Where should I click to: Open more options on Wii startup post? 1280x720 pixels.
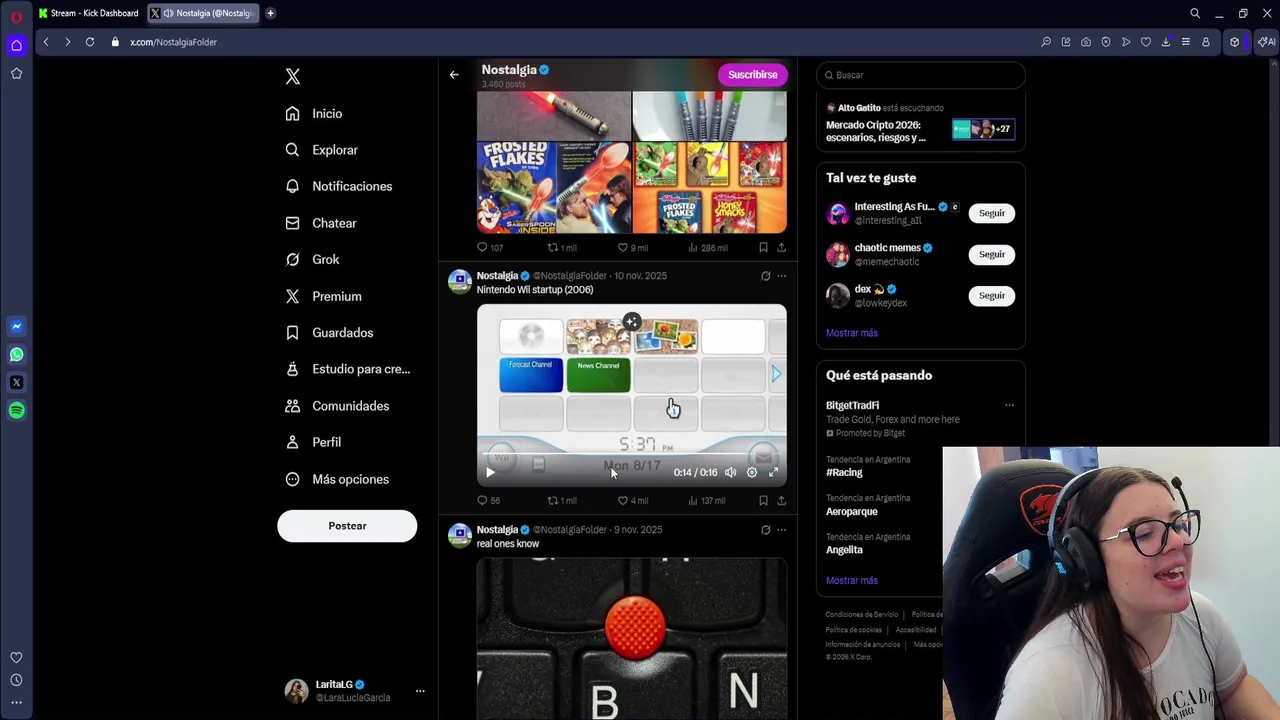[782, 276]
